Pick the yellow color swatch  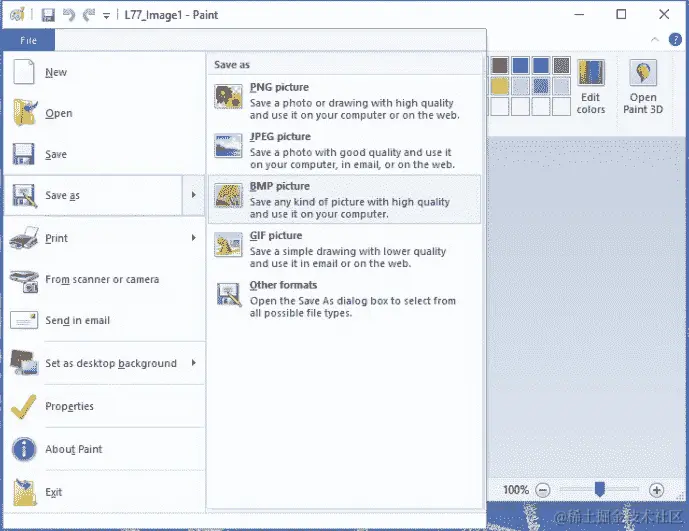(x=500, y=86)
